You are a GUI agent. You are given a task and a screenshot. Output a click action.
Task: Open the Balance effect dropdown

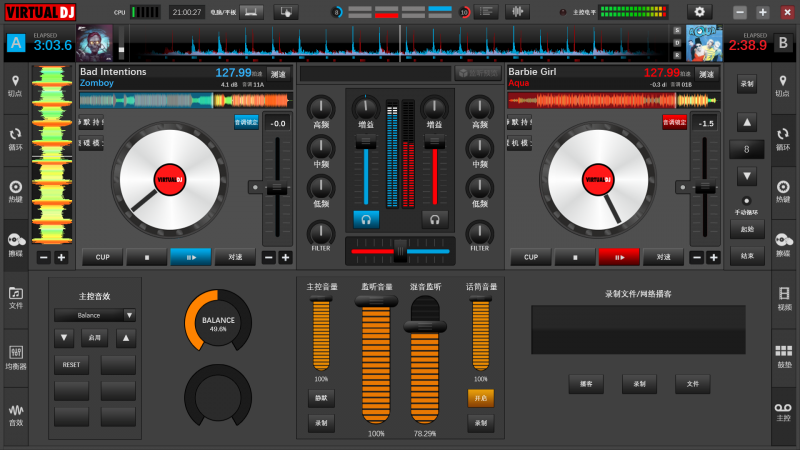pos(95,315)
